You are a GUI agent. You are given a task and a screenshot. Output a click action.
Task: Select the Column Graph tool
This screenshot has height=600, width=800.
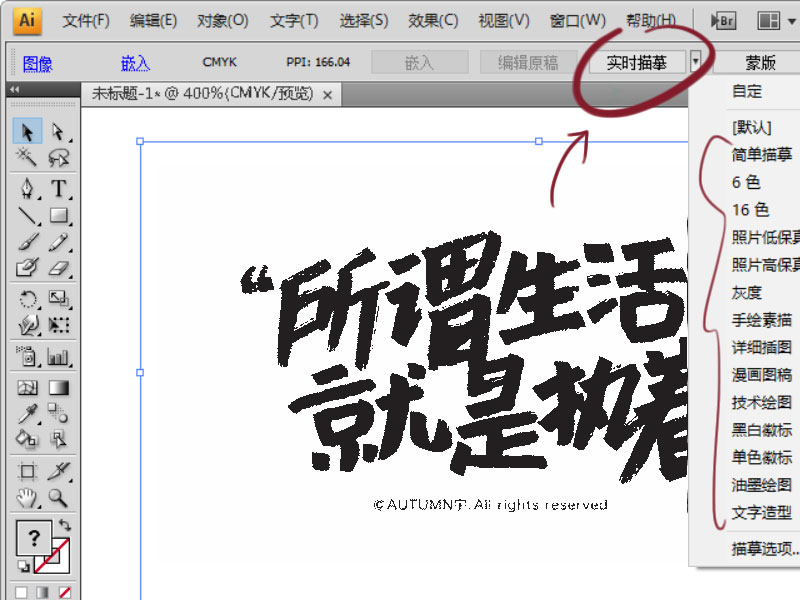[x=58, y=356]
